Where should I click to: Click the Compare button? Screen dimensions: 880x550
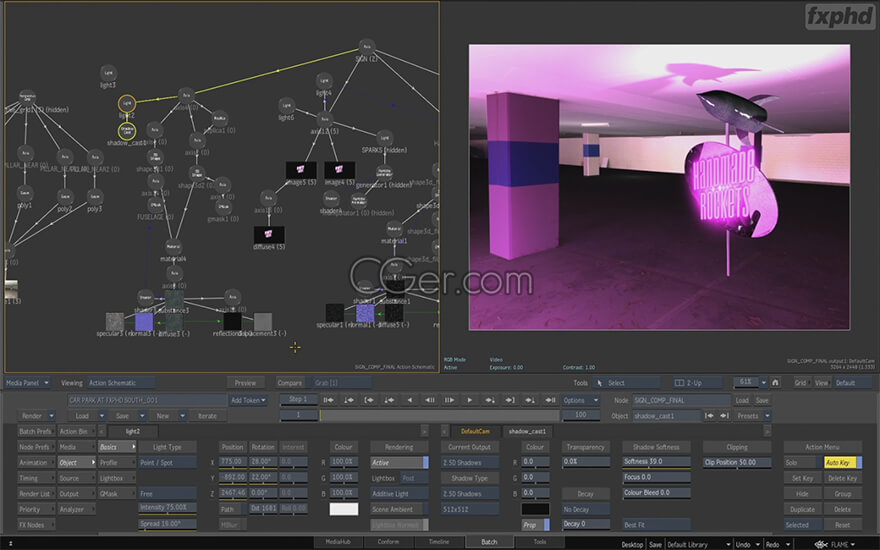290,383
